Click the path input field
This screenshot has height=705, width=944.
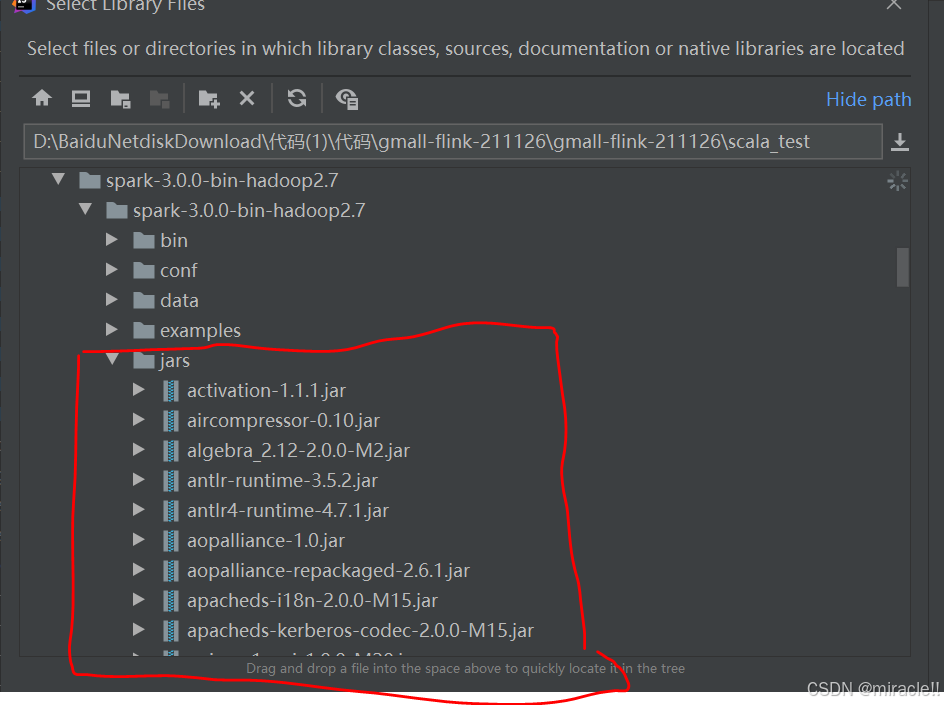(x=453, y=141)
